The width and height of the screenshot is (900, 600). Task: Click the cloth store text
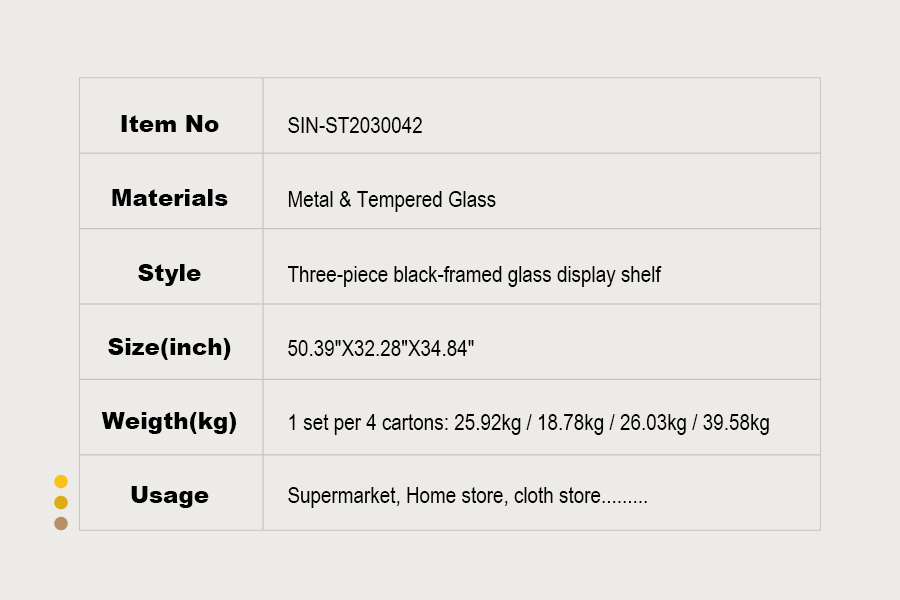point(557,496)
